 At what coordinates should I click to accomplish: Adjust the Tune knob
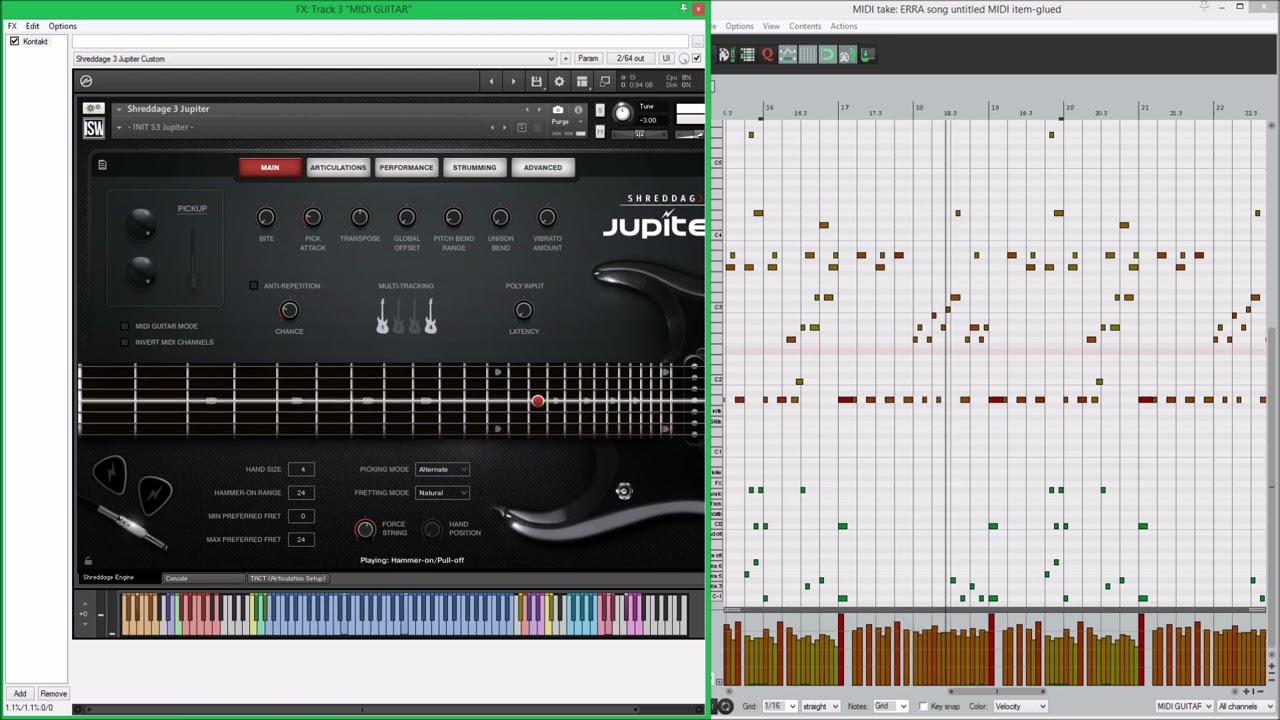[622, 112]
